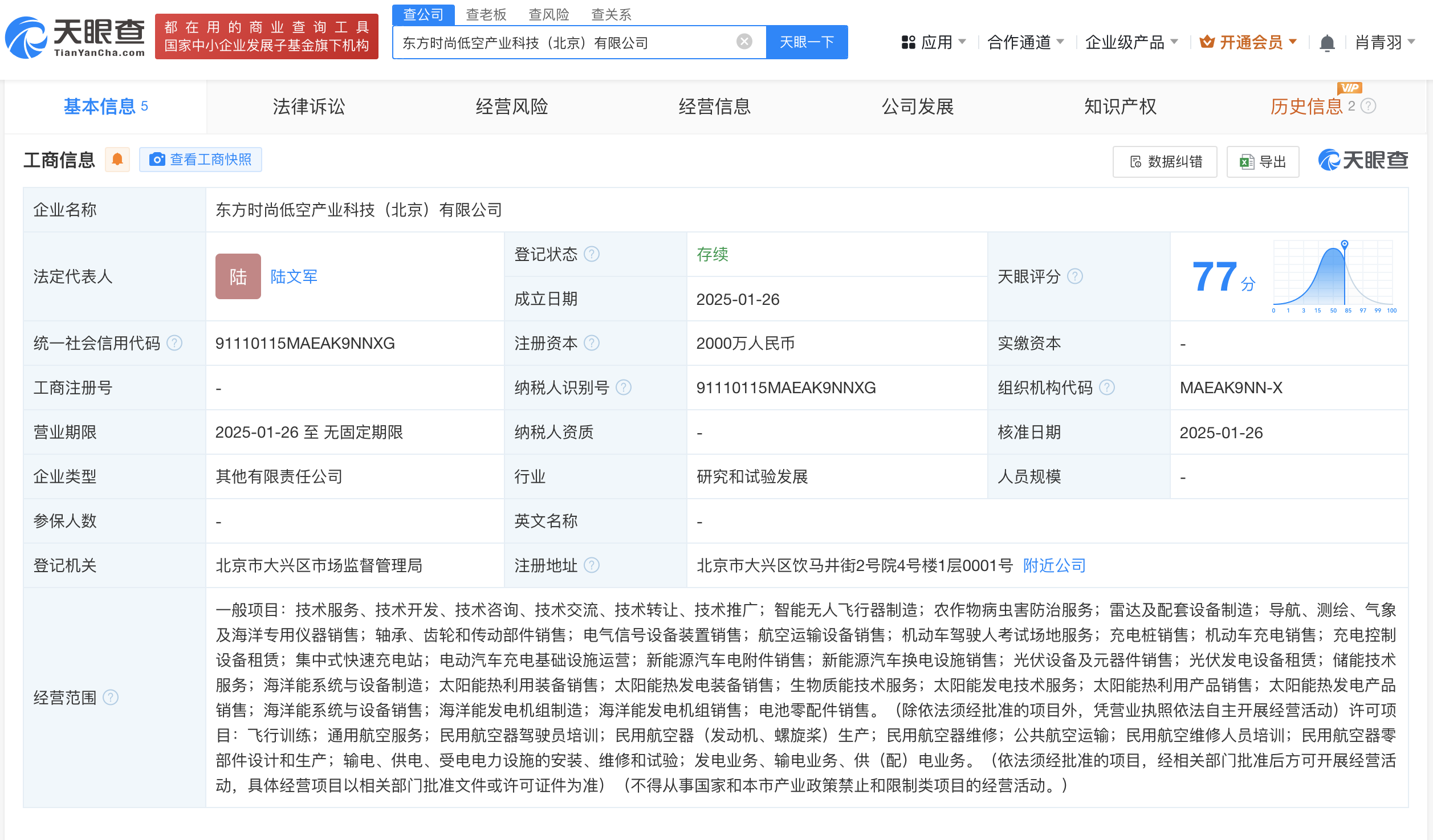The image size is (1433, 840).
Task: Click the TianYanCha logo in top-left corner
Action: pos(74,38)
